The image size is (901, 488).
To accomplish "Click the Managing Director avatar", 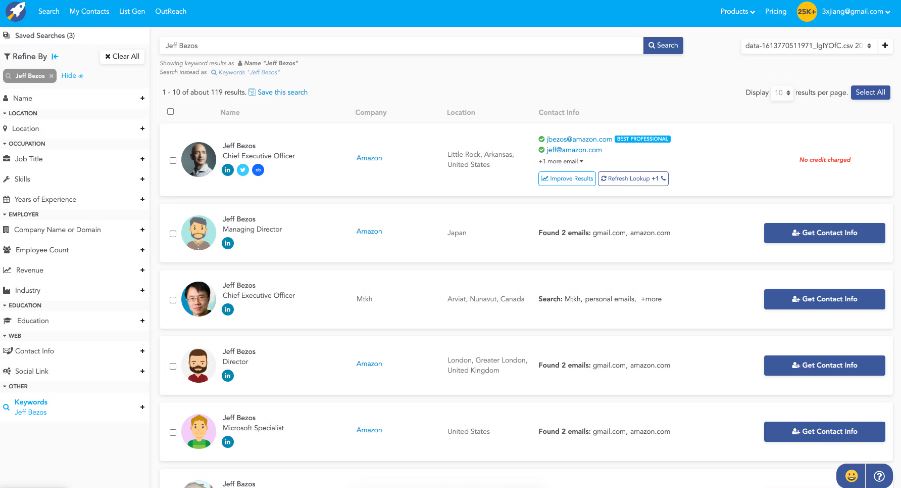I will (x=198, y=233).
